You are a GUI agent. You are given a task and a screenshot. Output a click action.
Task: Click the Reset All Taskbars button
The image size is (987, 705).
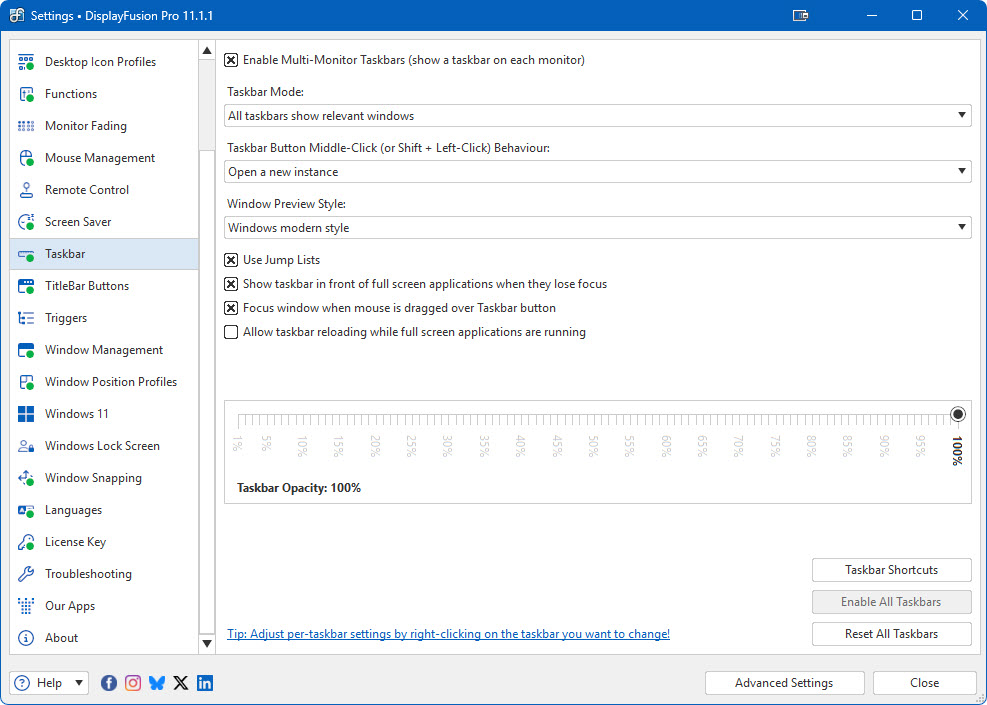point(890,633)
